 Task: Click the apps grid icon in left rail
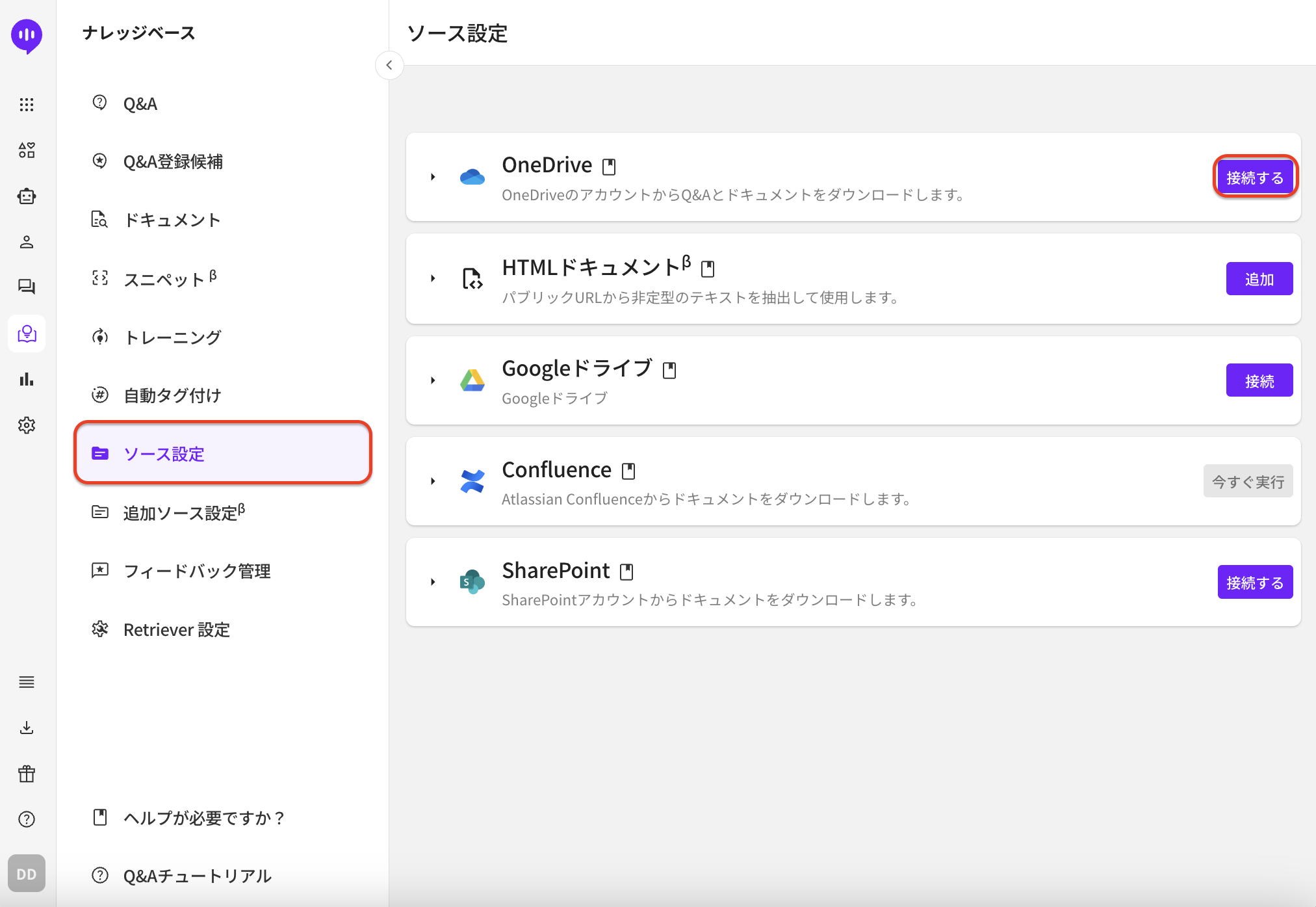27,105
